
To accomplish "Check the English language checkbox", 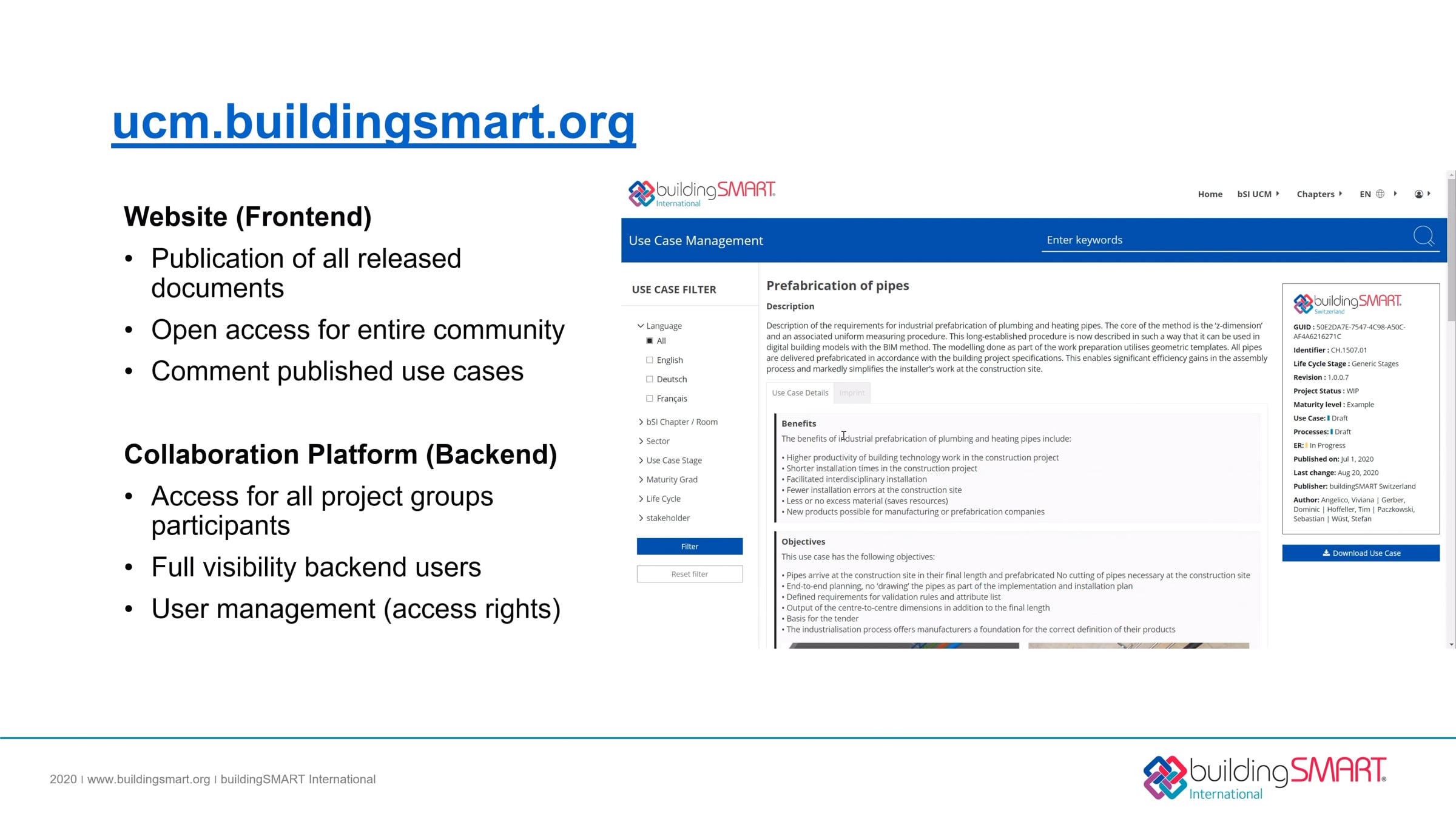I will pos(650,360).
